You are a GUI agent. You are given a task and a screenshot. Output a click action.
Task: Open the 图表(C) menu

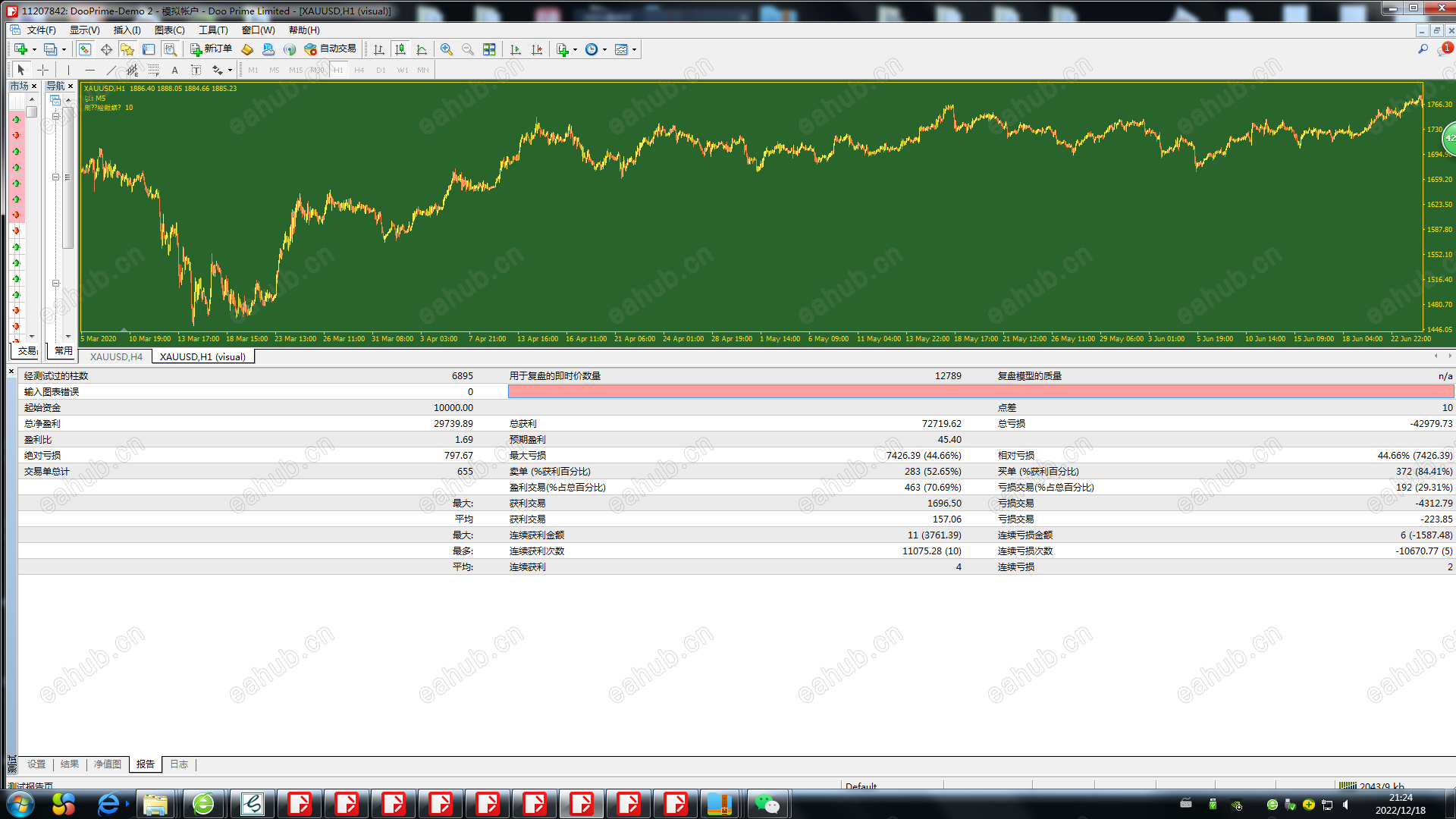(x=169, y=30)
